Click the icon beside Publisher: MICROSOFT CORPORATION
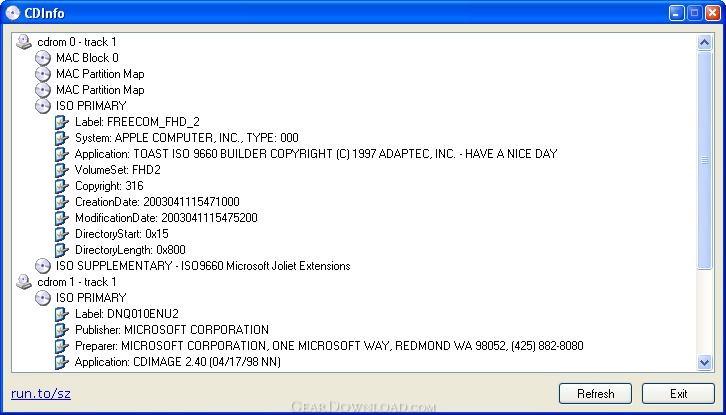This screenshot has width=726, height=415. tap(62, 330)
